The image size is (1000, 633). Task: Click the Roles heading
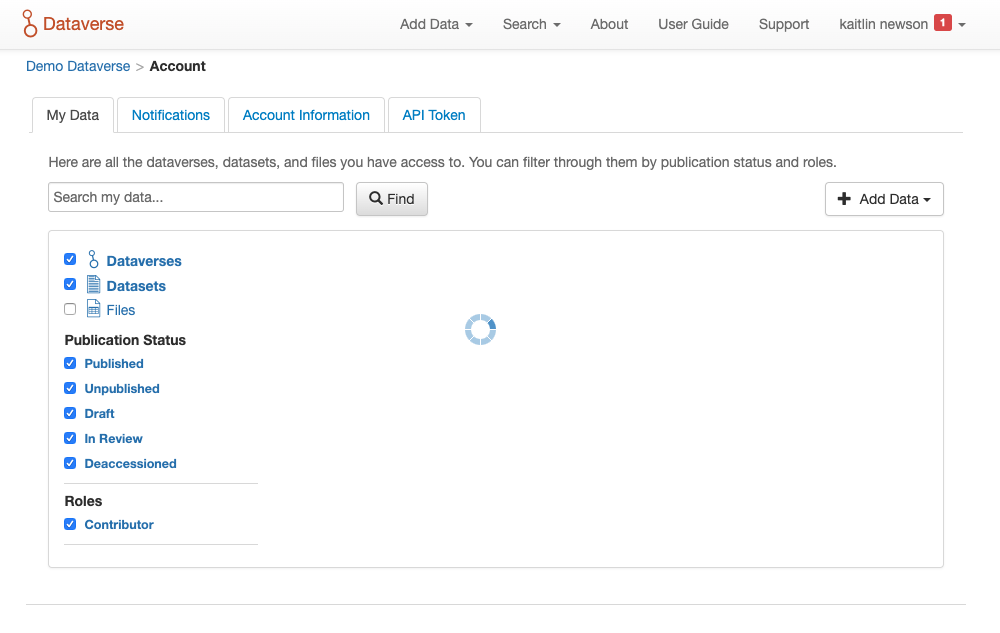coord(84,501)
